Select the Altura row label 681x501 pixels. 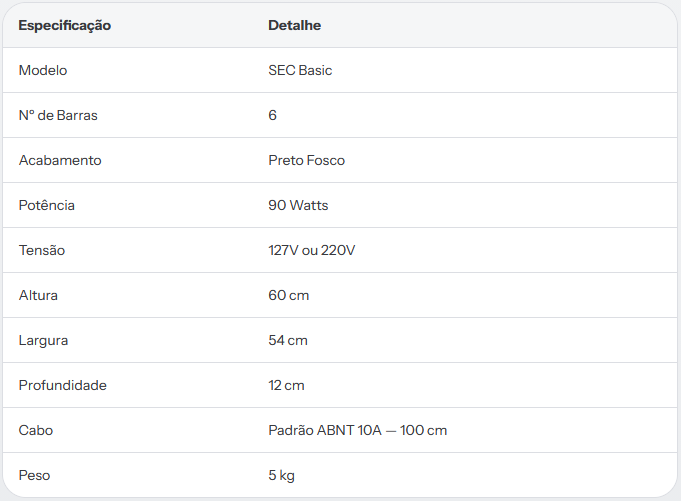(38, 295)
